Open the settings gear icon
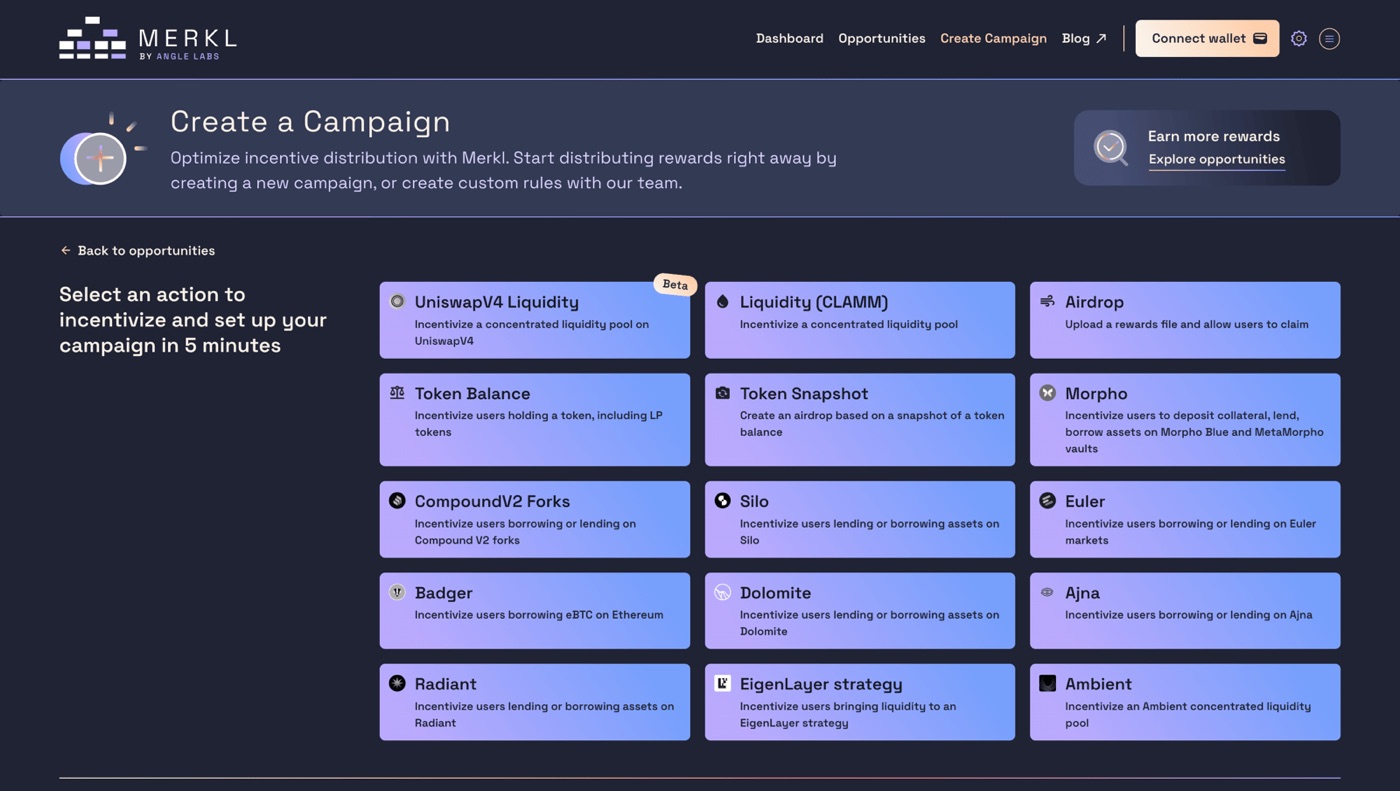The image size is (1400, 791). [x=1299, y=38]
